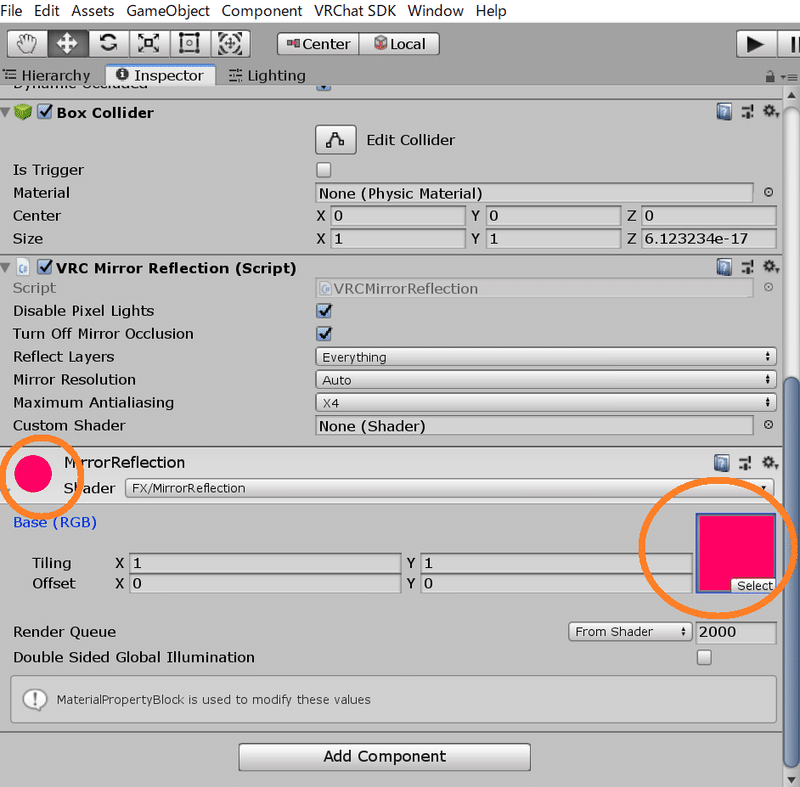
Task: Click the Center X input field
Action: tap(398, 216)
